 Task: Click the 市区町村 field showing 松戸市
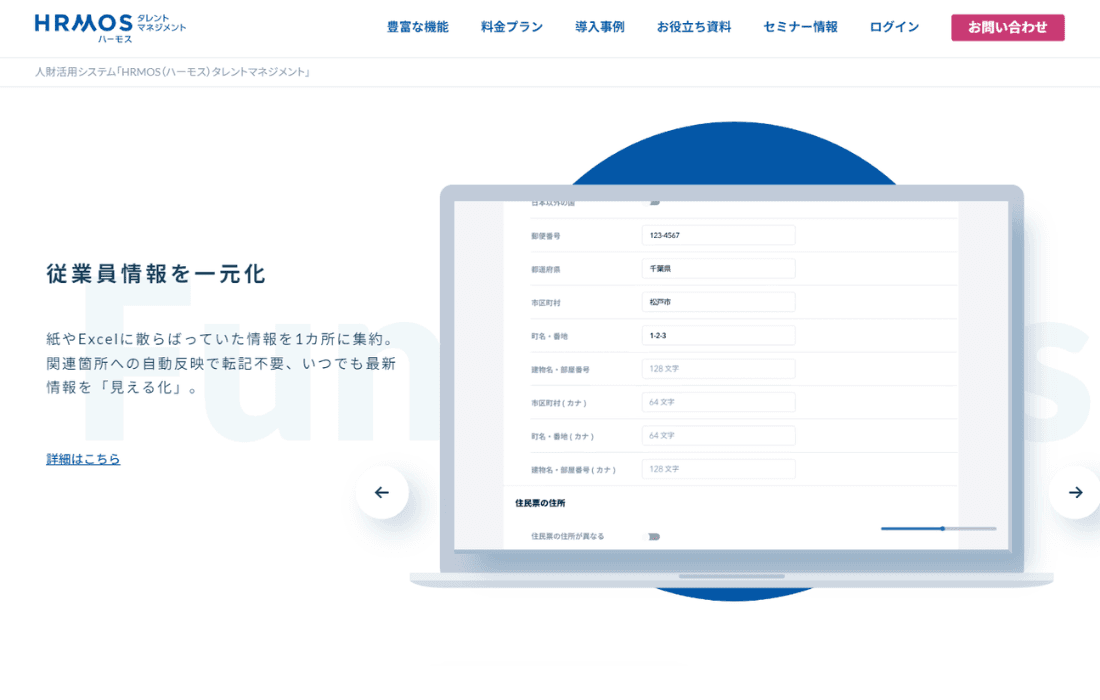tap(718, 302)
